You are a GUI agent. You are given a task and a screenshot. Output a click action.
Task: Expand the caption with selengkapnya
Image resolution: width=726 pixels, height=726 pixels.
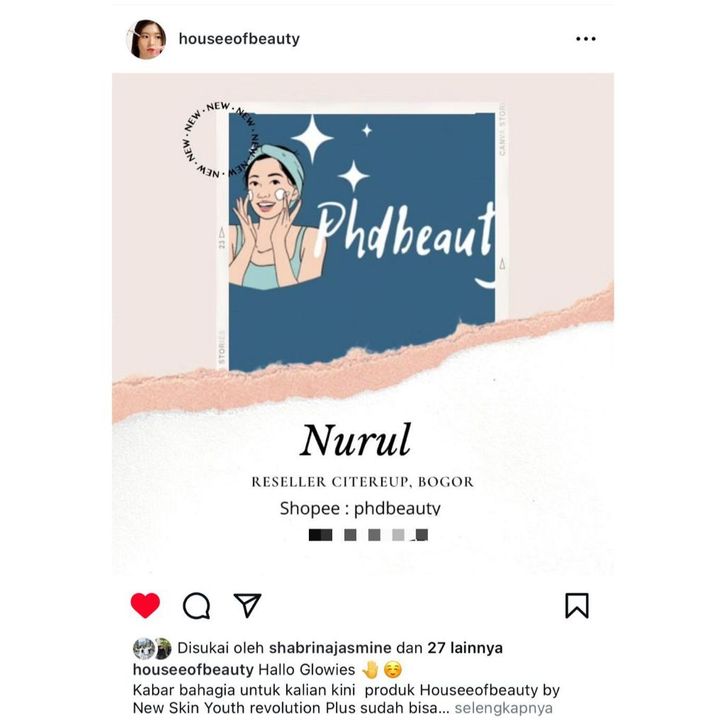pyautogui.click(x=503, y=708)
